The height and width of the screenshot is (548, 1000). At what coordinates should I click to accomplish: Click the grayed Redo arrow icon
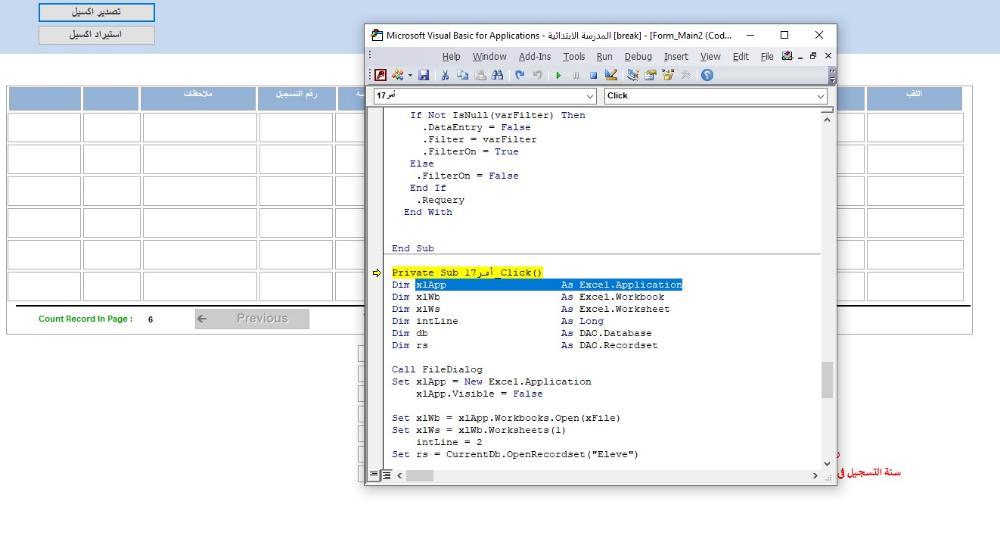pyautogui.click(x=537, y=75)
